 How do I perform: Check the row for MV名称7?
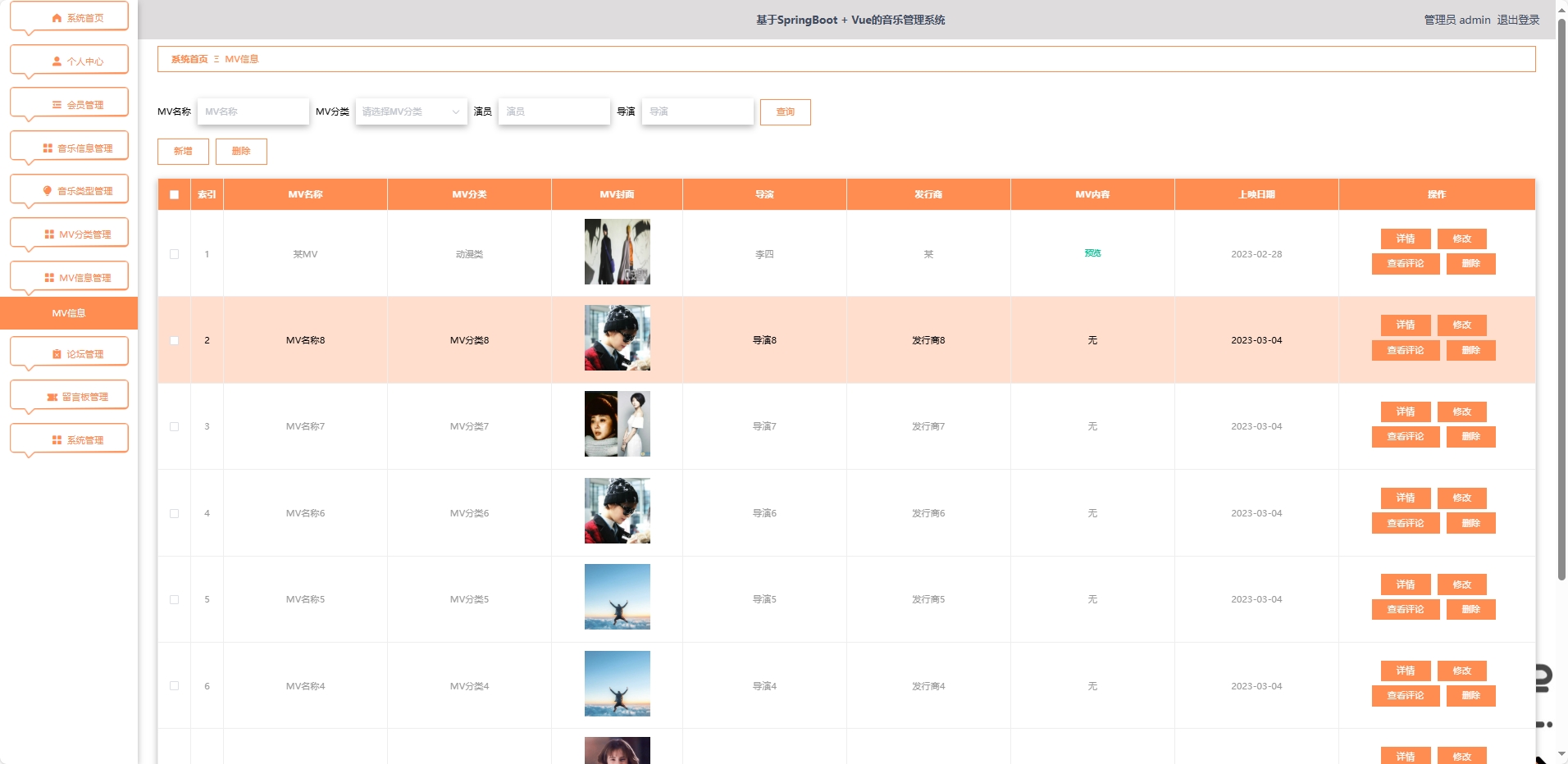point(174,426)
